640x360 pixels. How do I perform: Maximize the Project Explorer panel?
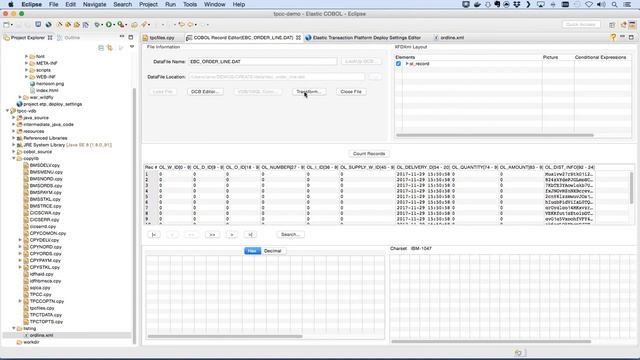coord(131,37)
